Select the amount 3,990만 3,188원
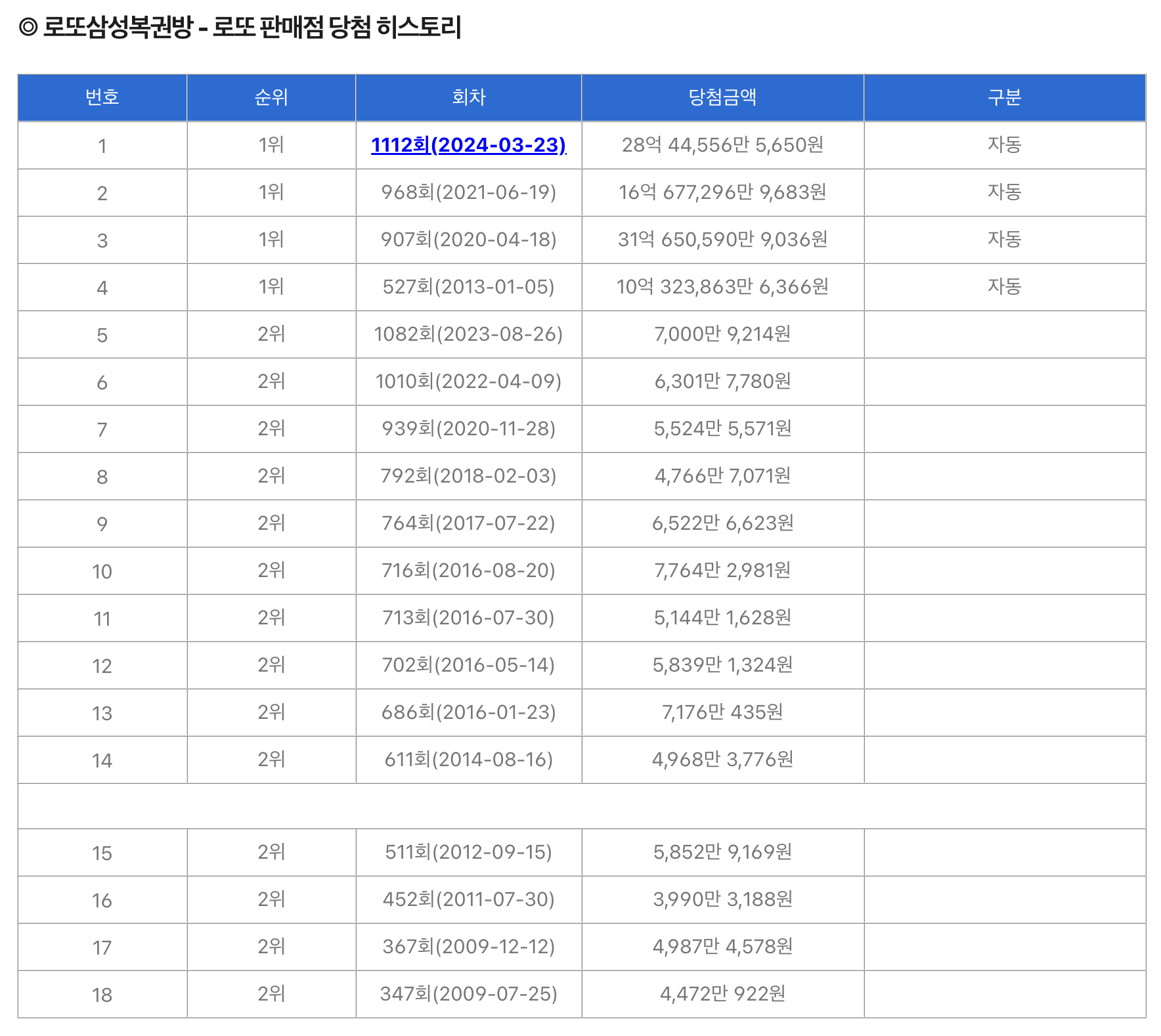This screenshot has width=1161, height=1036. [722, 899]
